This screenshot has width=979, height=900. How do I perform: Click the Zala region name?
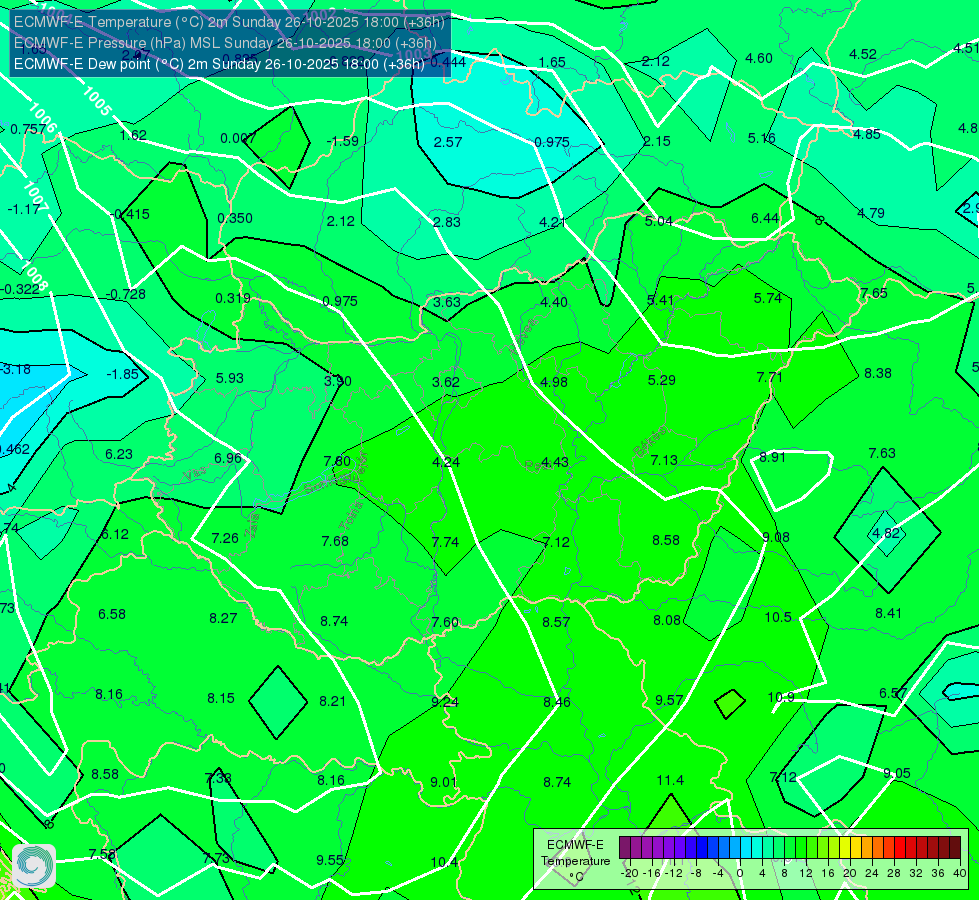click(253, 525)
